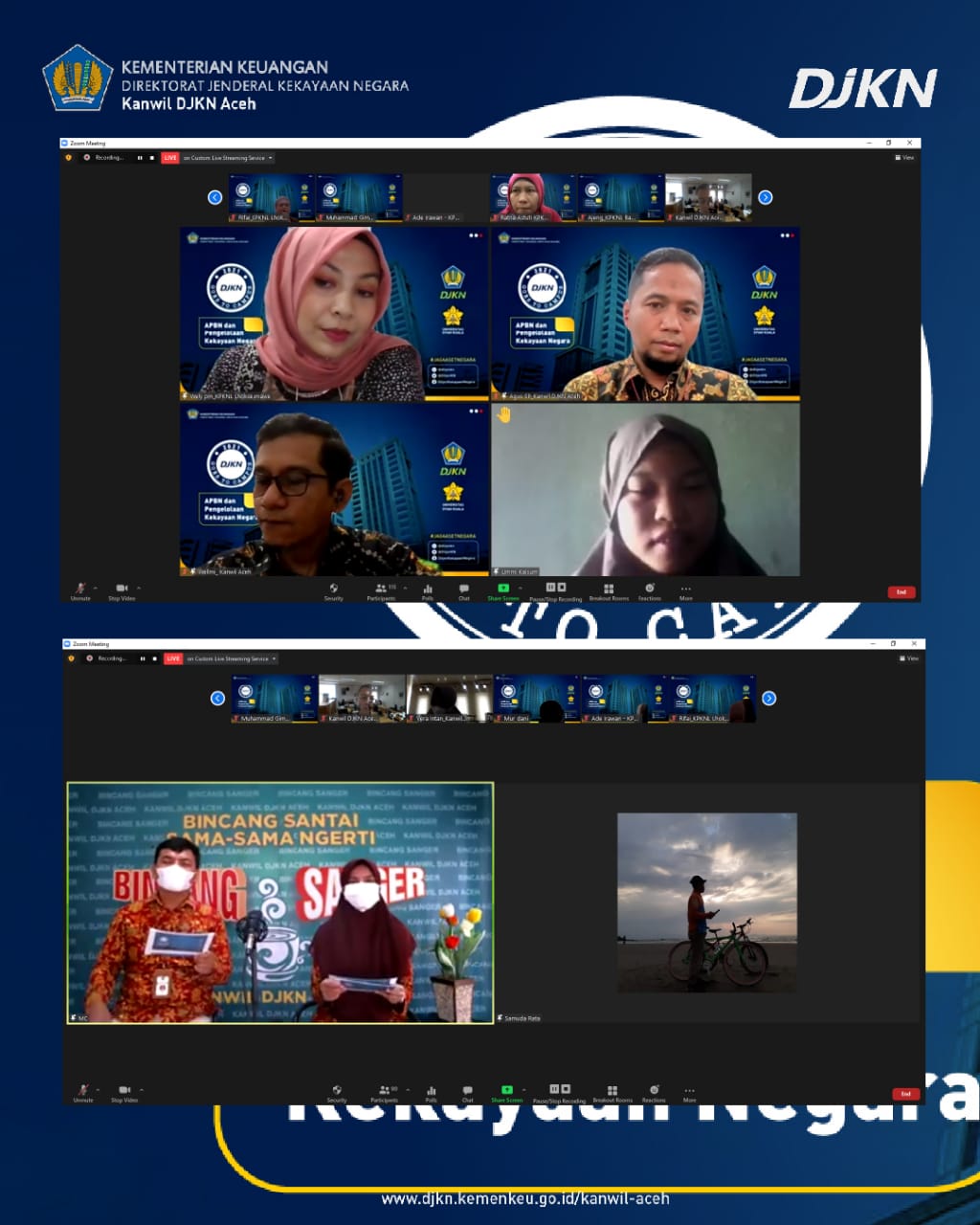Screen dimensions: 980x1225
Task: Select the Kanwil DJKN Aceh thumbnail in bottom strip
Action: [361, 698]
